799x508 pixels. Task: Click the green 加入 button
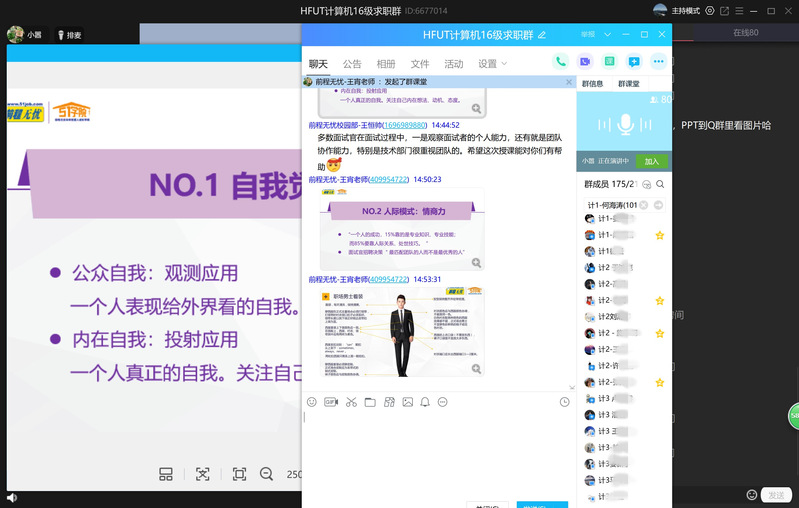[x=651, y=161]
